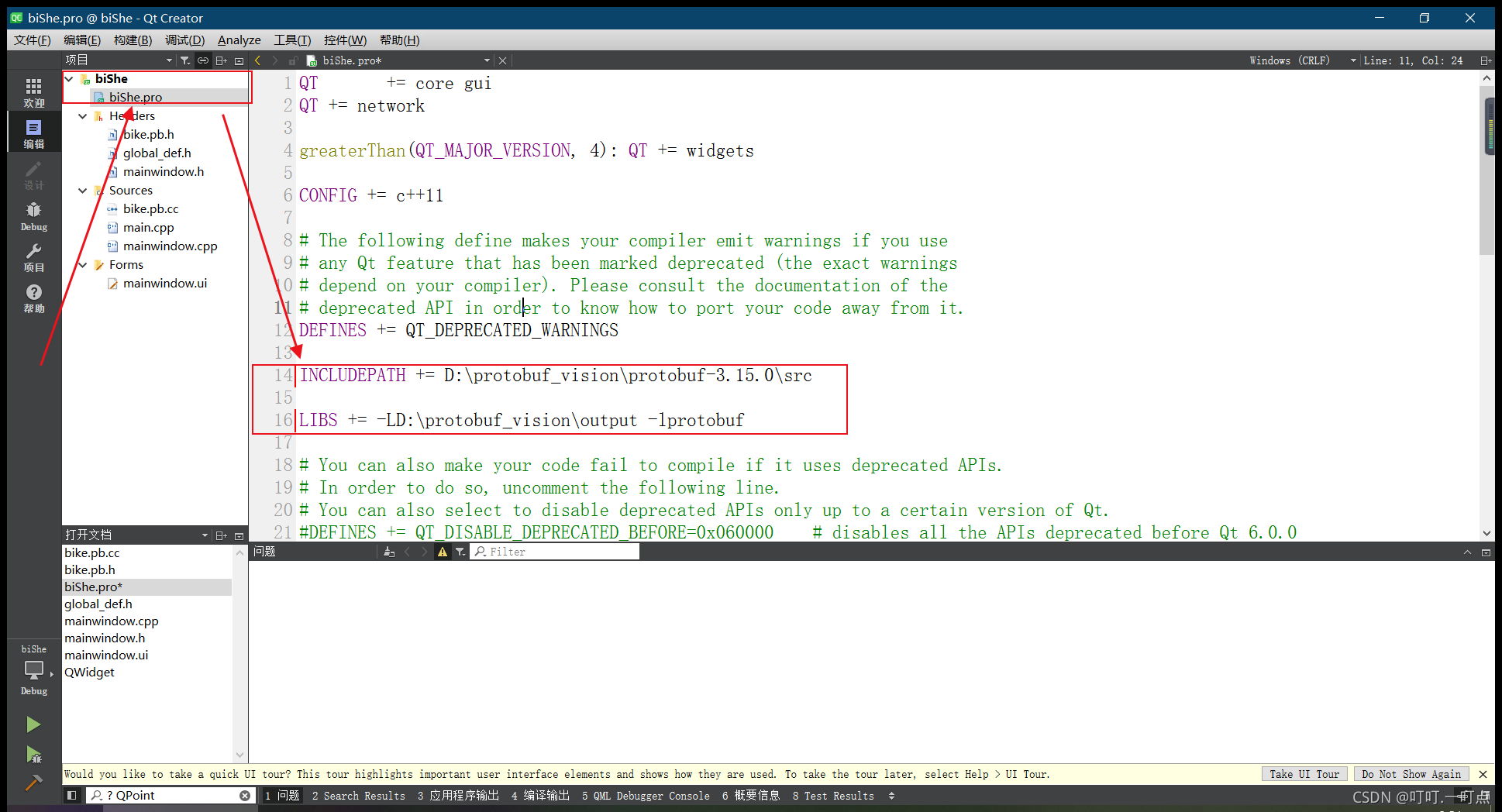
Task: Toggle synchronize with editor link icon
Action: (x=203, y=60)
